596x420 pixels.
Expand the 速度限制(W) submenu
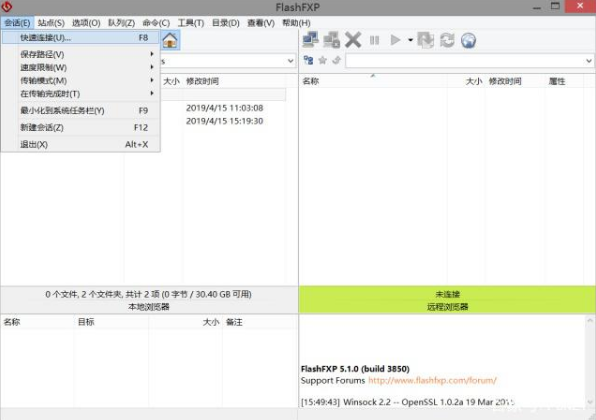click(81, 68)
